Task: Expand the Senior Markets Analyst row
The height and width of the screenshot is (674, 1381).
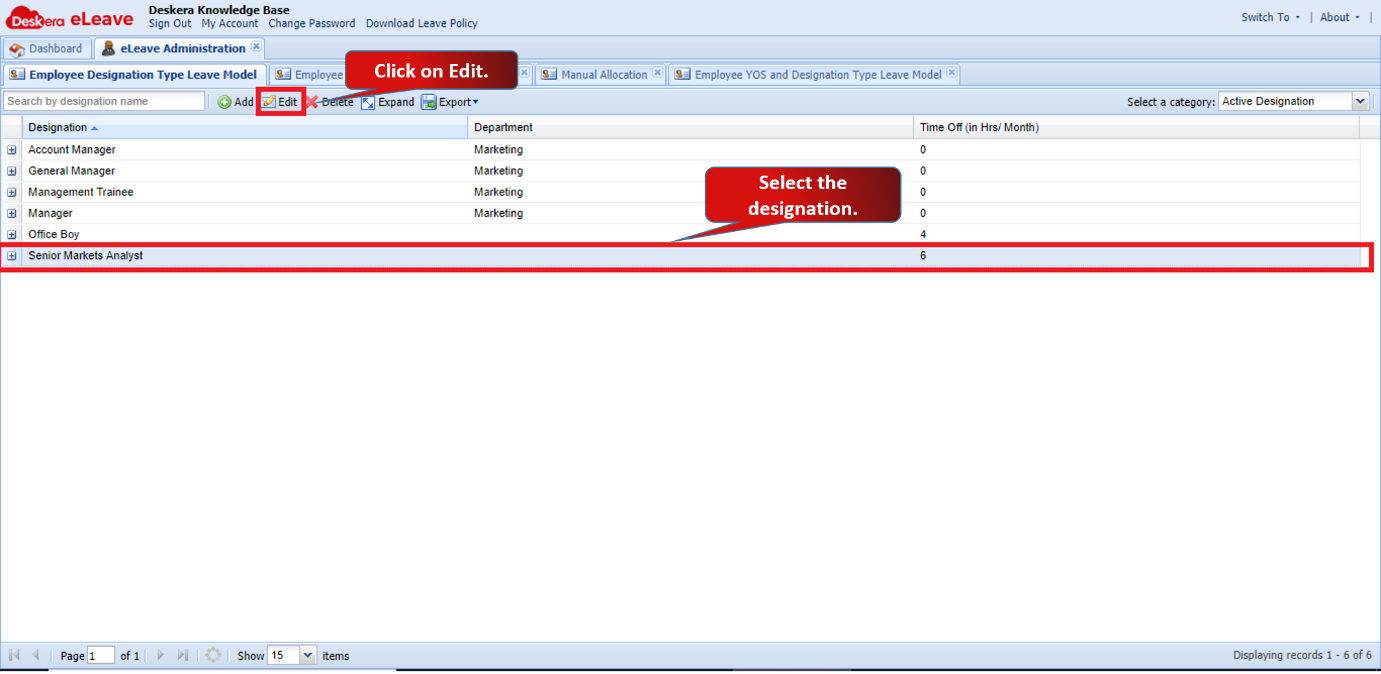Action: point(12,256)
